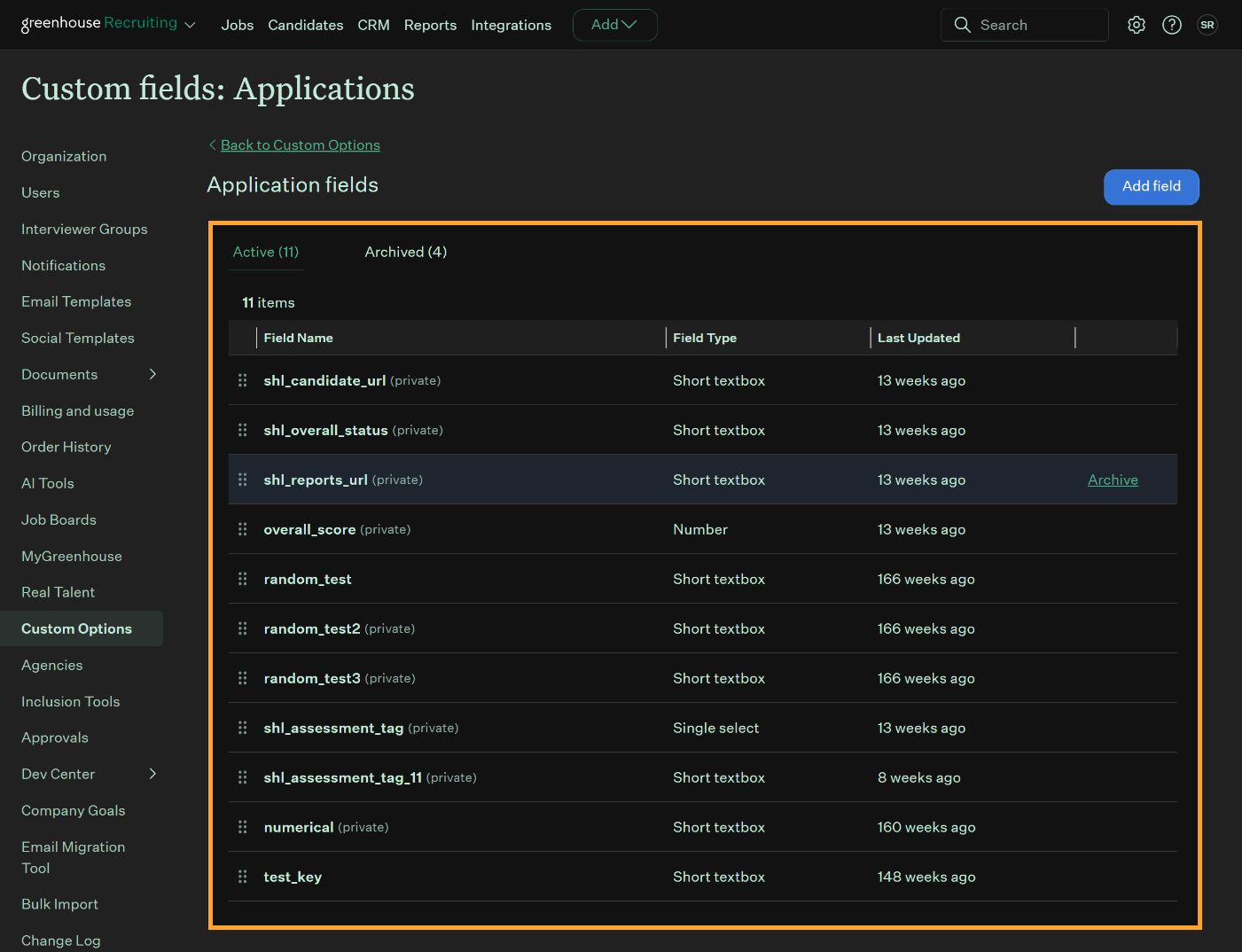Click the search magnifier icon
1242x952 pixels.
pos(962,25)
